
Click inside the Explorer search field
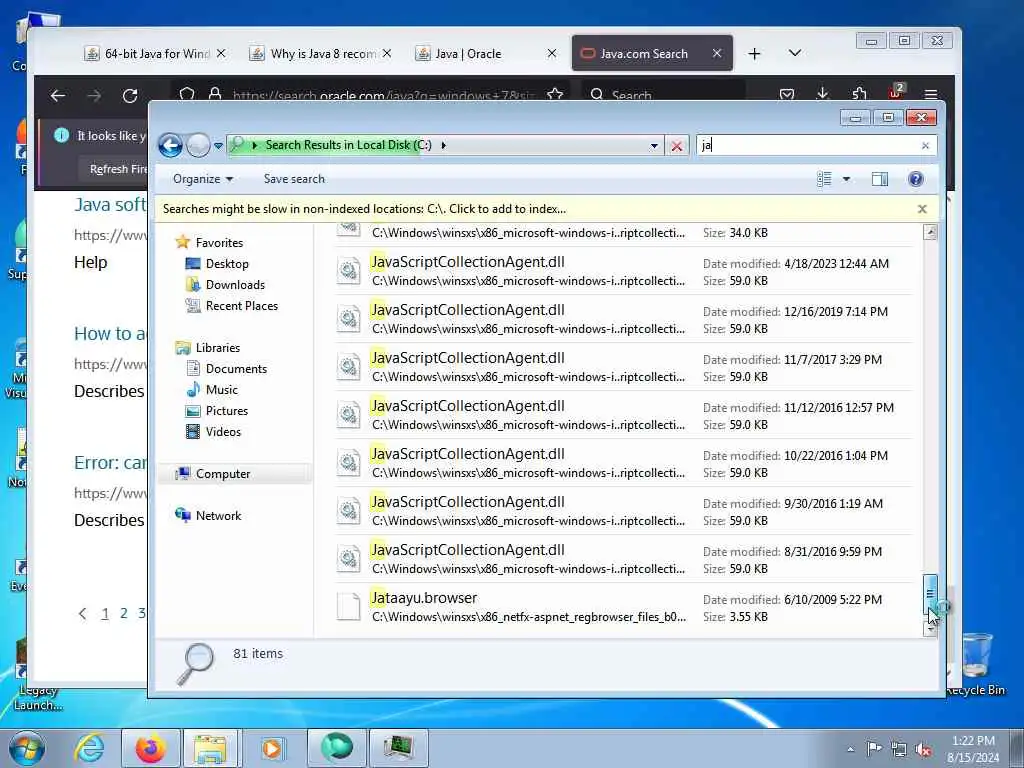808,146
